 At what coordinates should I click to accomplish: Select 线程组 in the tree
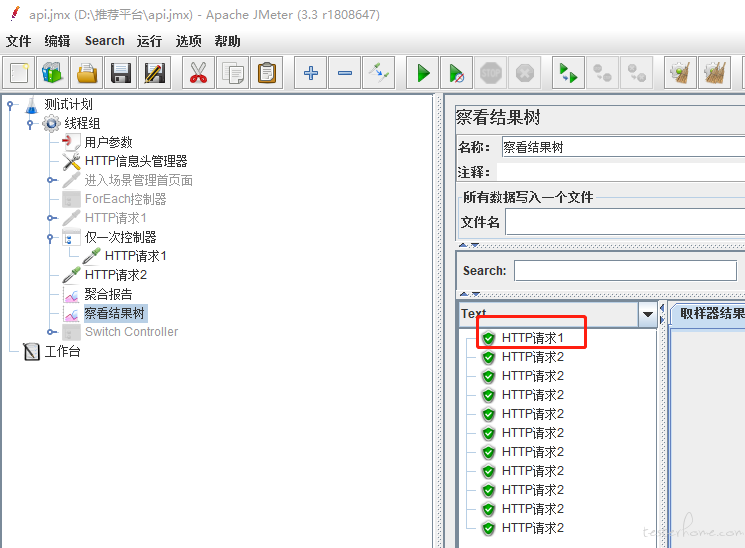tap(82, 124)
